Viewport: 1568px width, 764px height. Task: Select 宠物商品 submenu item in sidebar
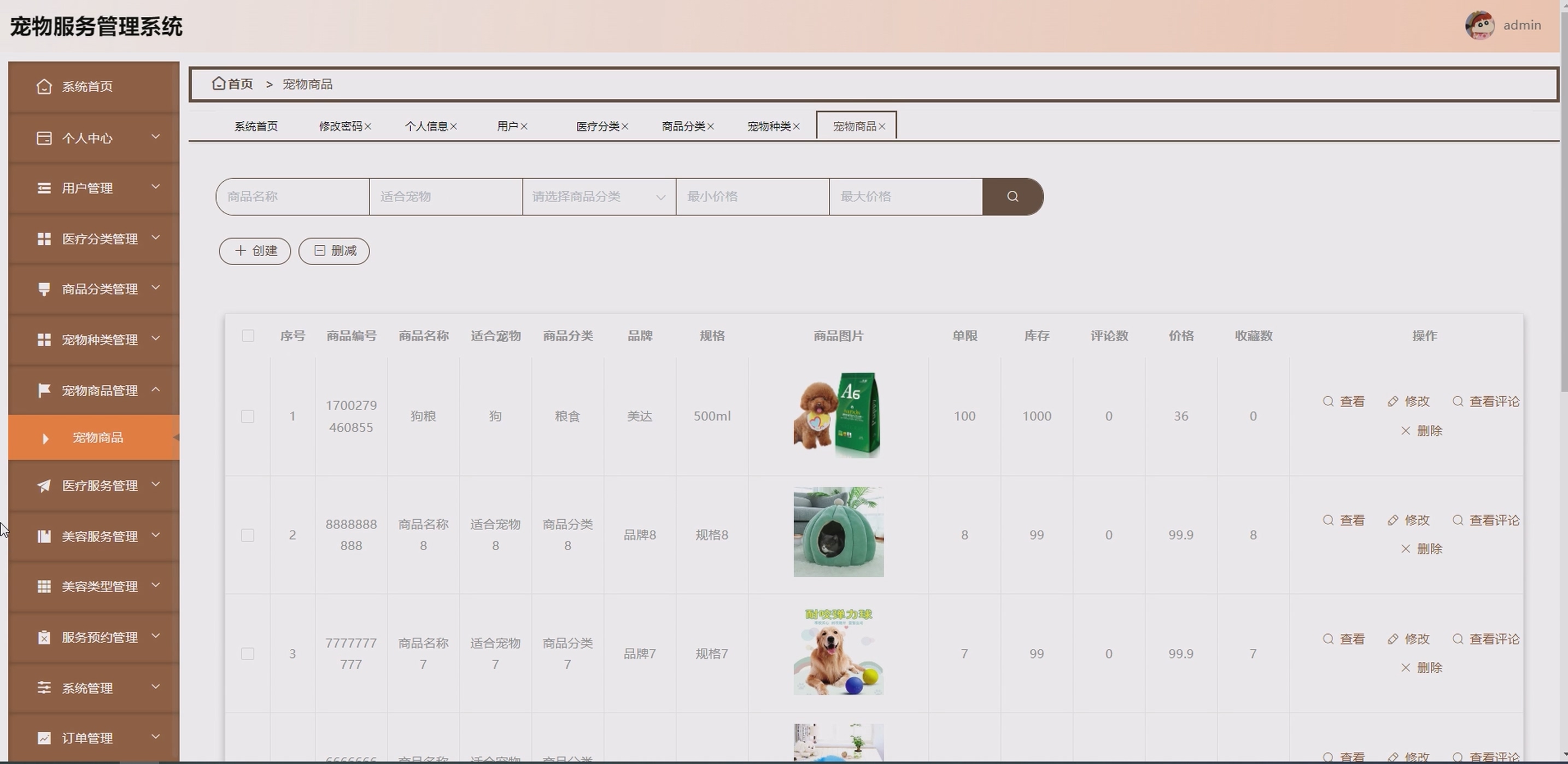(93, 437)
